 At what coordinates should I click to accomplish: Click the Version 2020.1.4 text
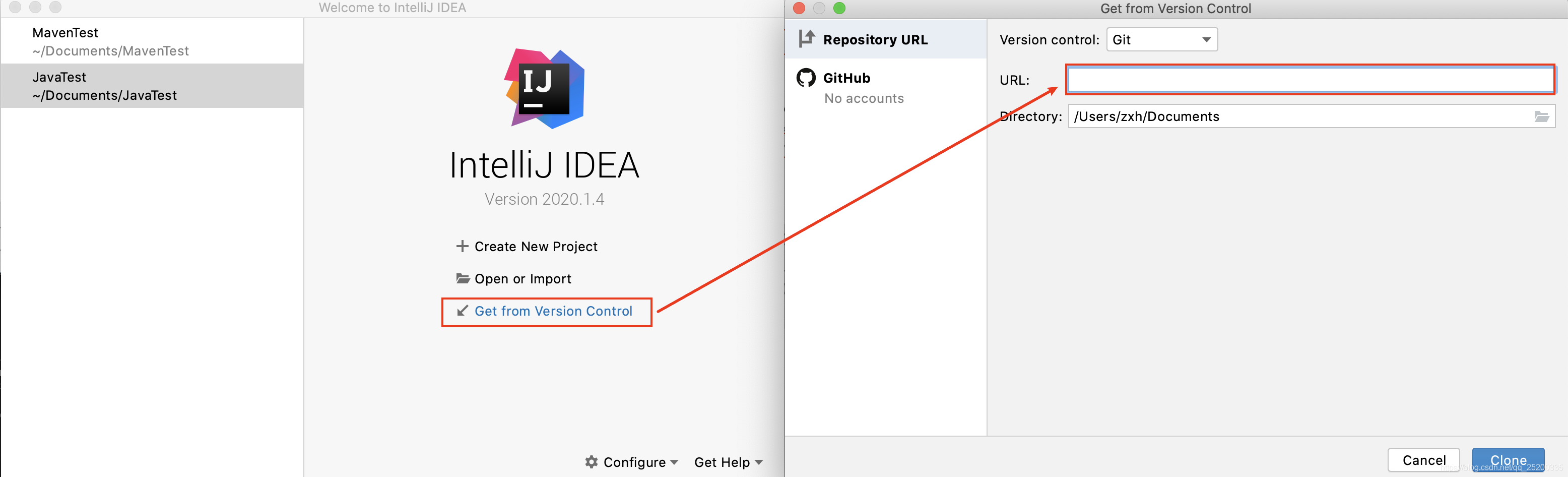click(x=544, y=199)
